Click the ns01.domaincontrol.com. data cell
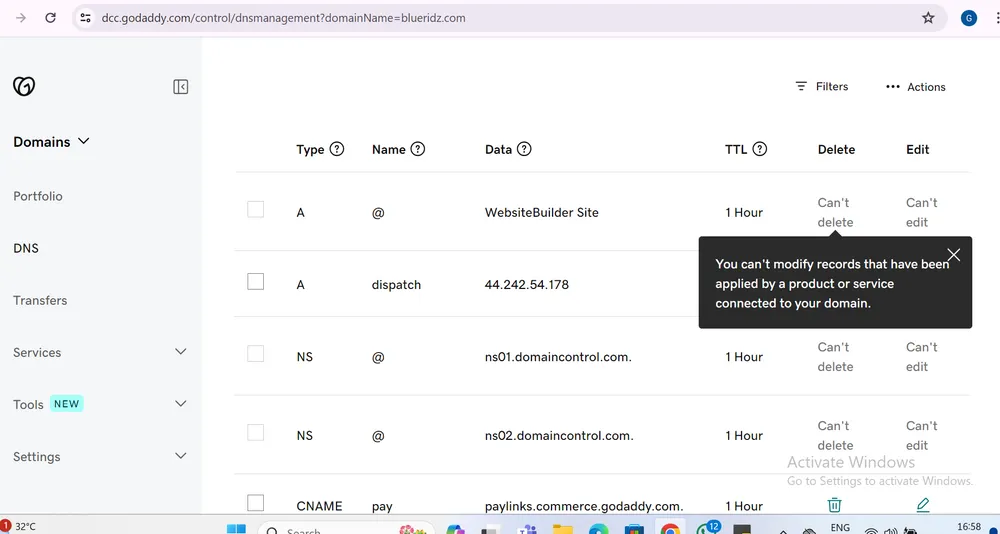This screenshot has height=534, width=1000. (558, 357)
